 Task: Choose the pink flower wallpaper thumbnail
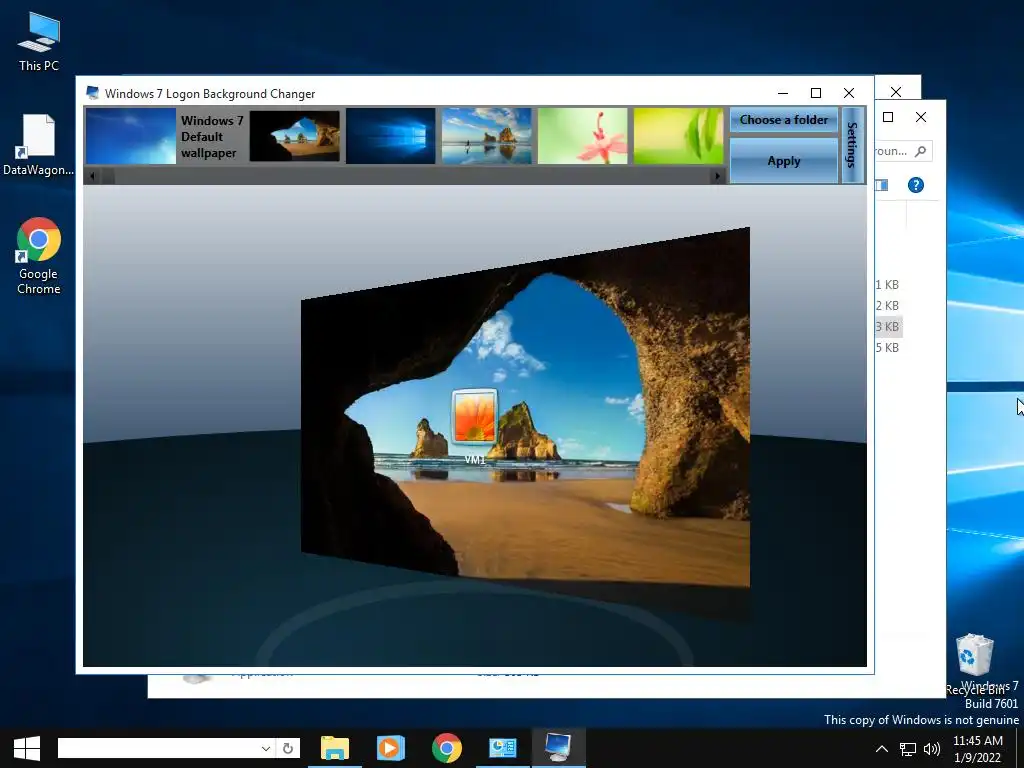click(583, 136)
